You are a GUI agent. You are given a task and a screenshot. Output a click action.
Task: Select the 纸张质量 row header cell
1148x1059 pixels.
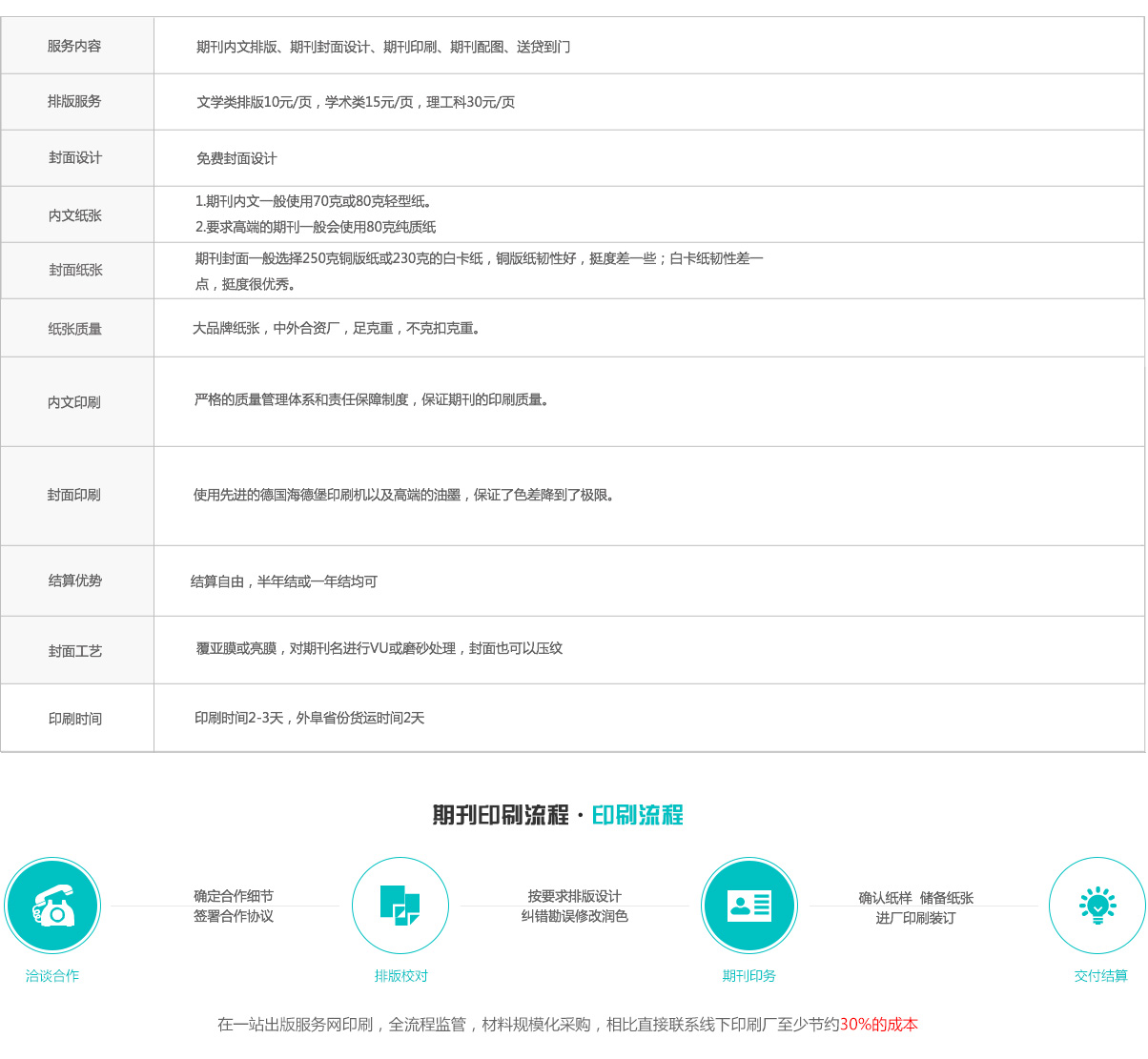click(x=75, y=329)
